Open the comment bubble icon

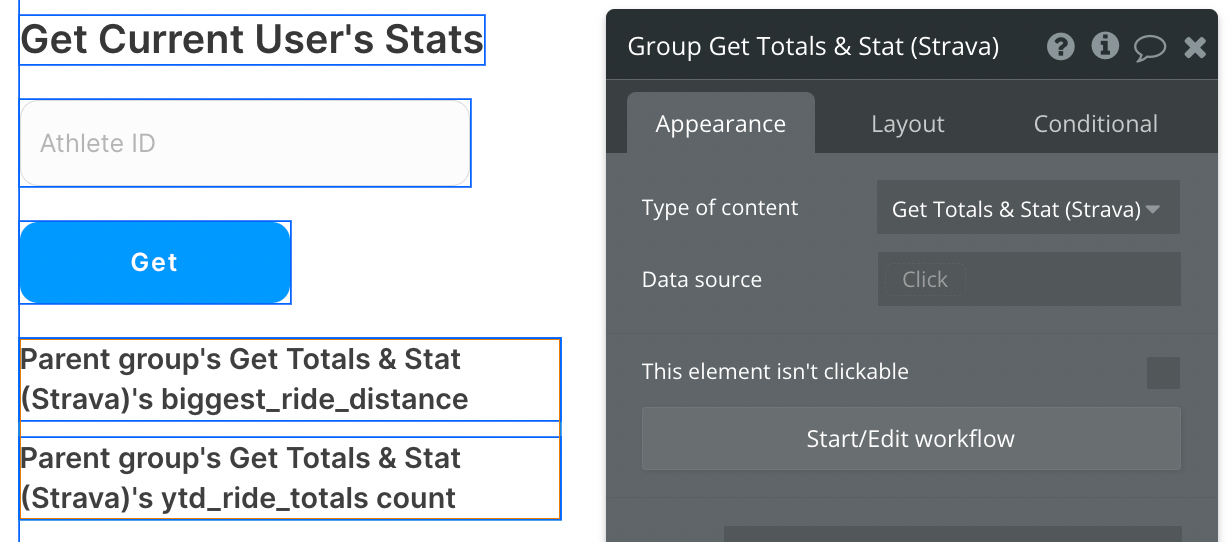(1150, 47)
